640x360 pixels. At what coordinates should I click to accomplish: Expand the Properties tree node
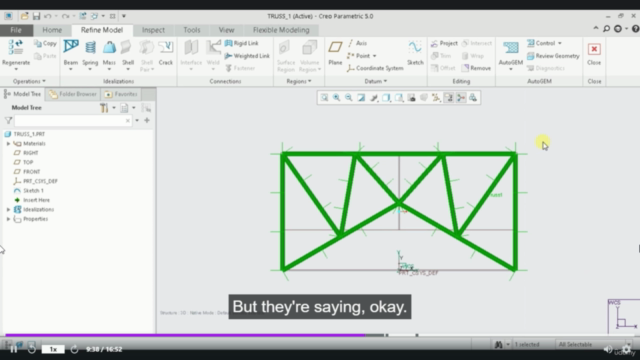[8, 219]
